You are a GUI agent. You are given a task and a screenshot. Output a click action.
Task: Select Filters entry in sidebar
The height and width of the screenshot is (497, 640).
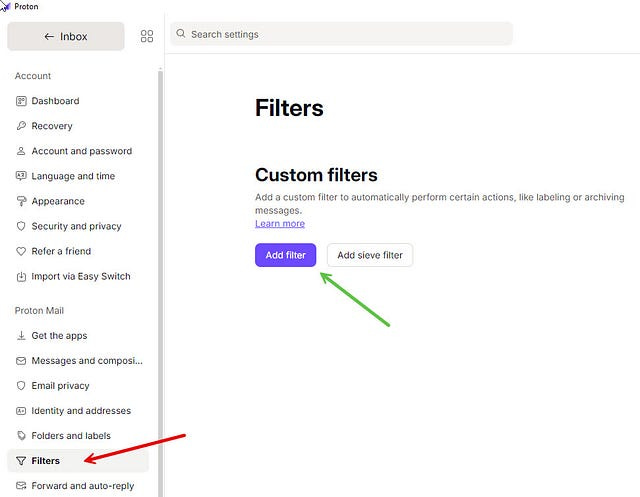[x=78, y=461]
